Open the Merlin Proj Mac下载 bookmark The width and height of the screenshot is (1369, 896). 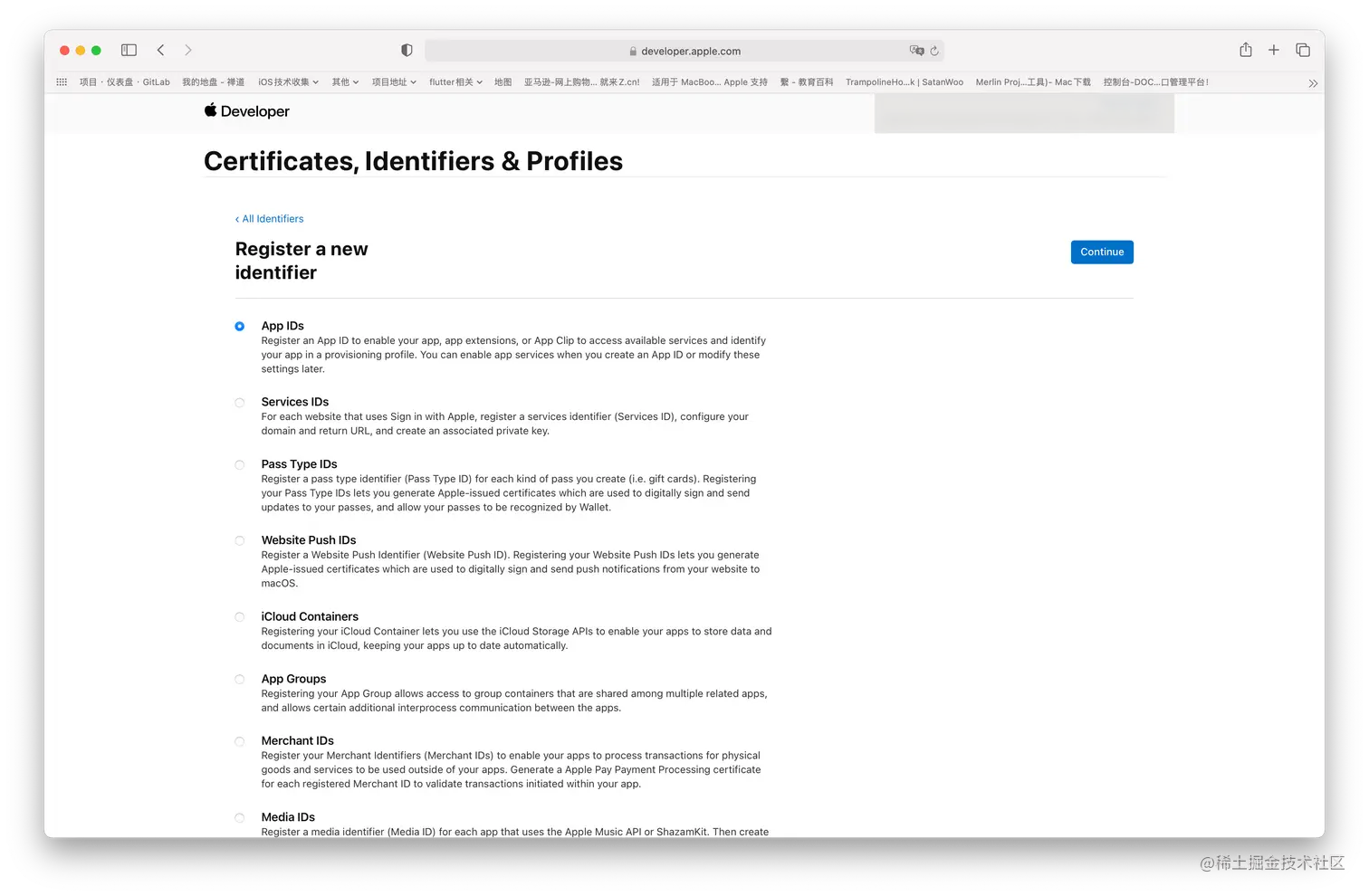pyautogui.click(x=1033, y=82)
